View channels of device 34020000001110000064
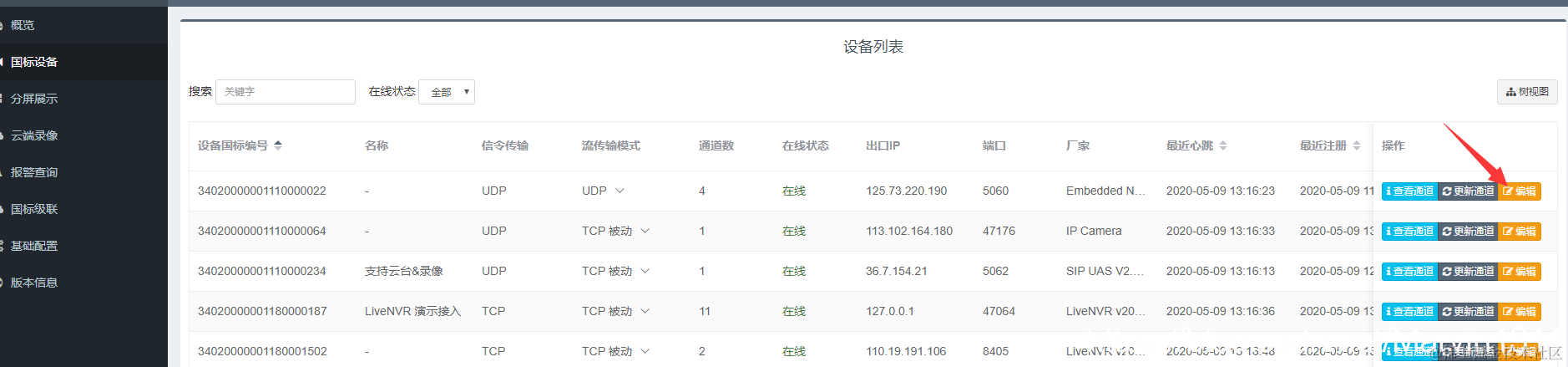This screenshot has height=367, width=1568. [1409, 232]
